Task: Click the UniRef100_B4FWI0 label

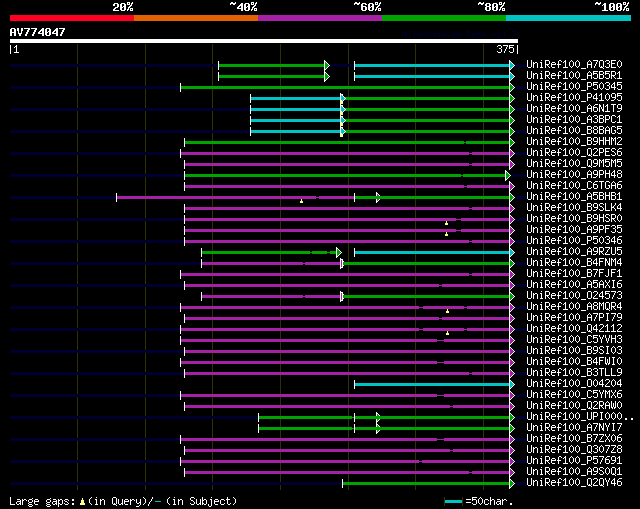Action: 574,362
